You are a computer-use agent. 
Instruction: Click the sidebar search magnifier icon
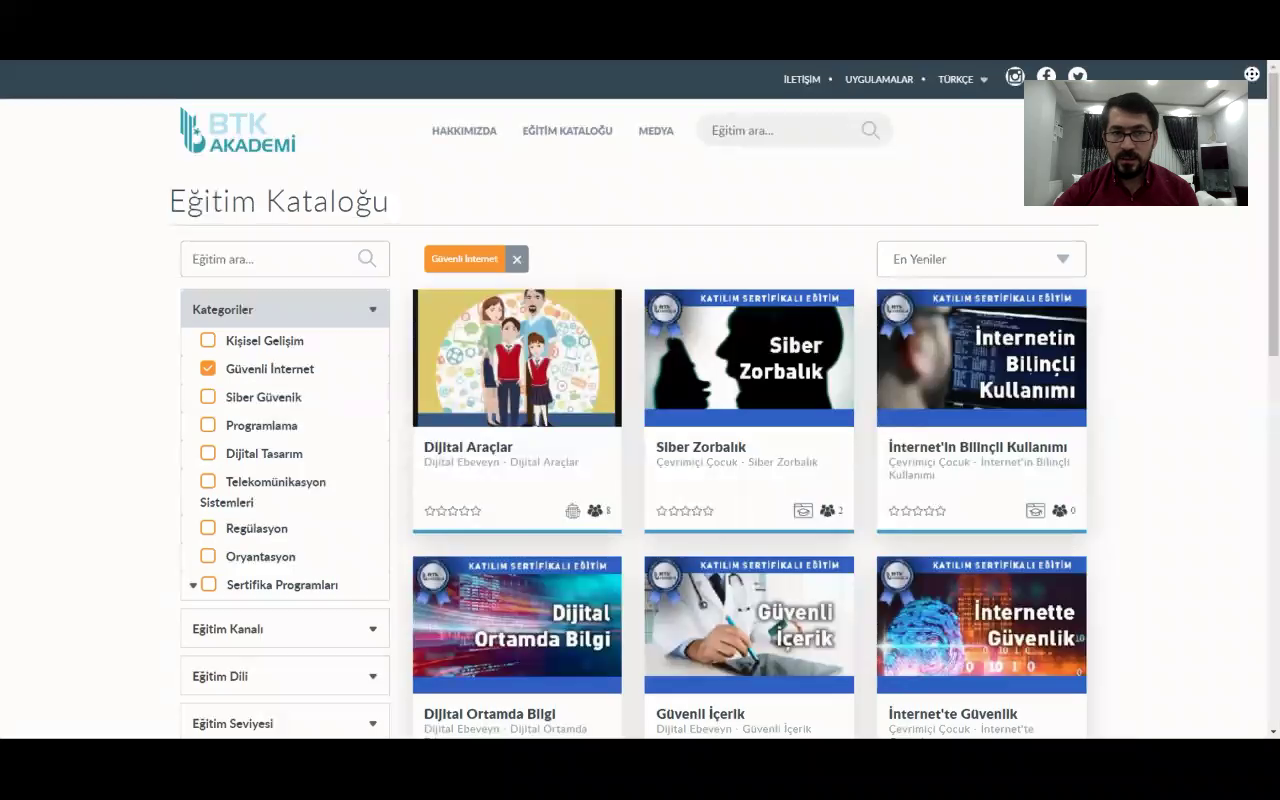click(367, 259)
